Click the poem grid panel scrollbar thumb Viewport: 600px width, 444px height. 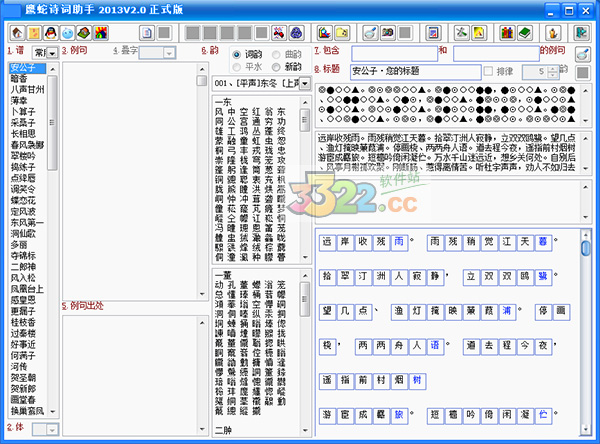click(585, 248)
